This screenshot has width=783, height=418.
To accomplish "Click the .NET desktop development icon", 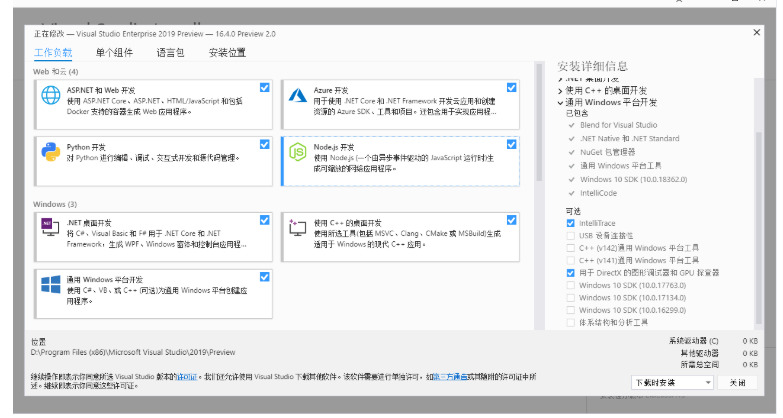I will point(50,227).
